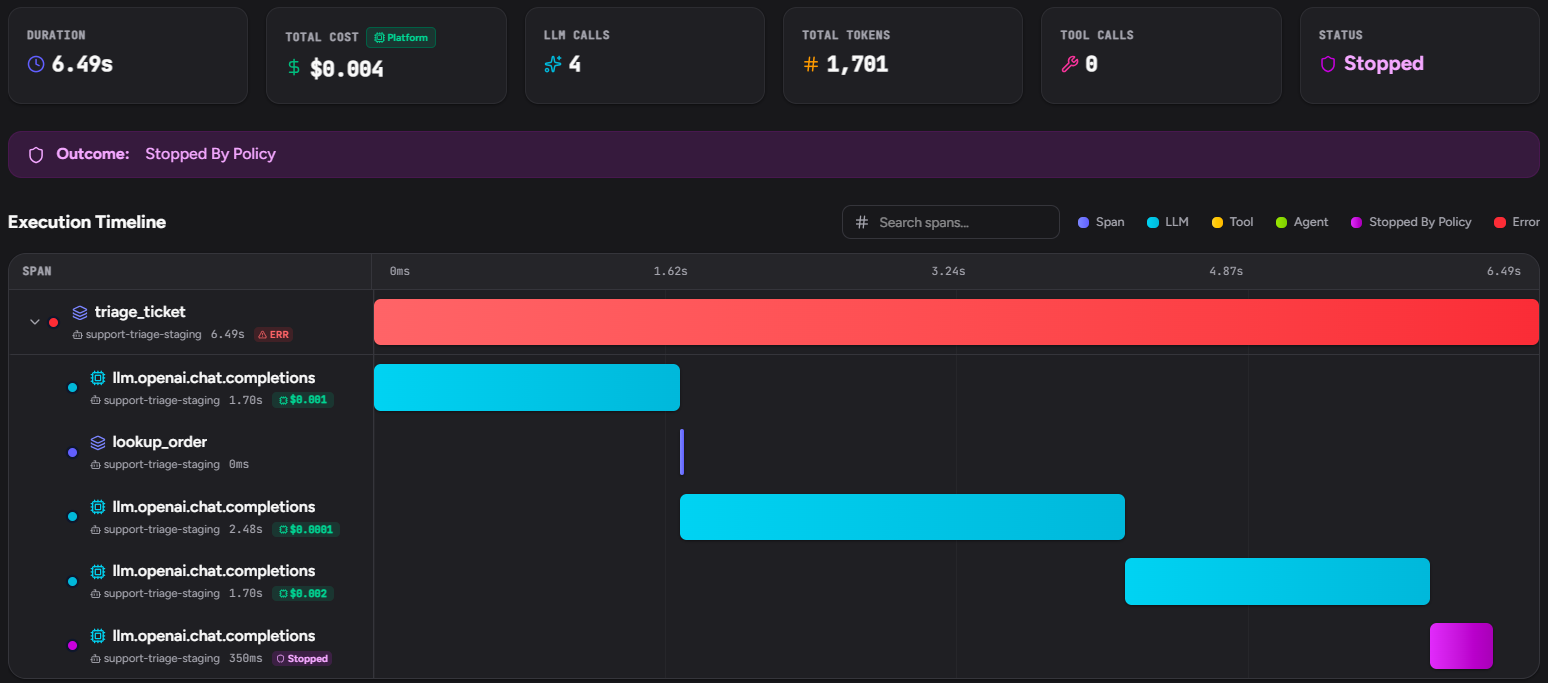Screen dimensions: 1548x683
Task: Focus the Search spans input field
Action: 951,222
